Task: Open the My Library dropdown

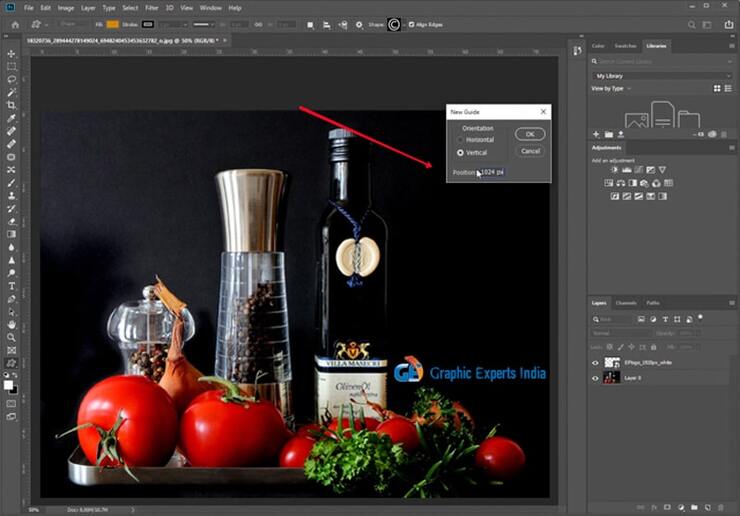Action: [662, 76]
